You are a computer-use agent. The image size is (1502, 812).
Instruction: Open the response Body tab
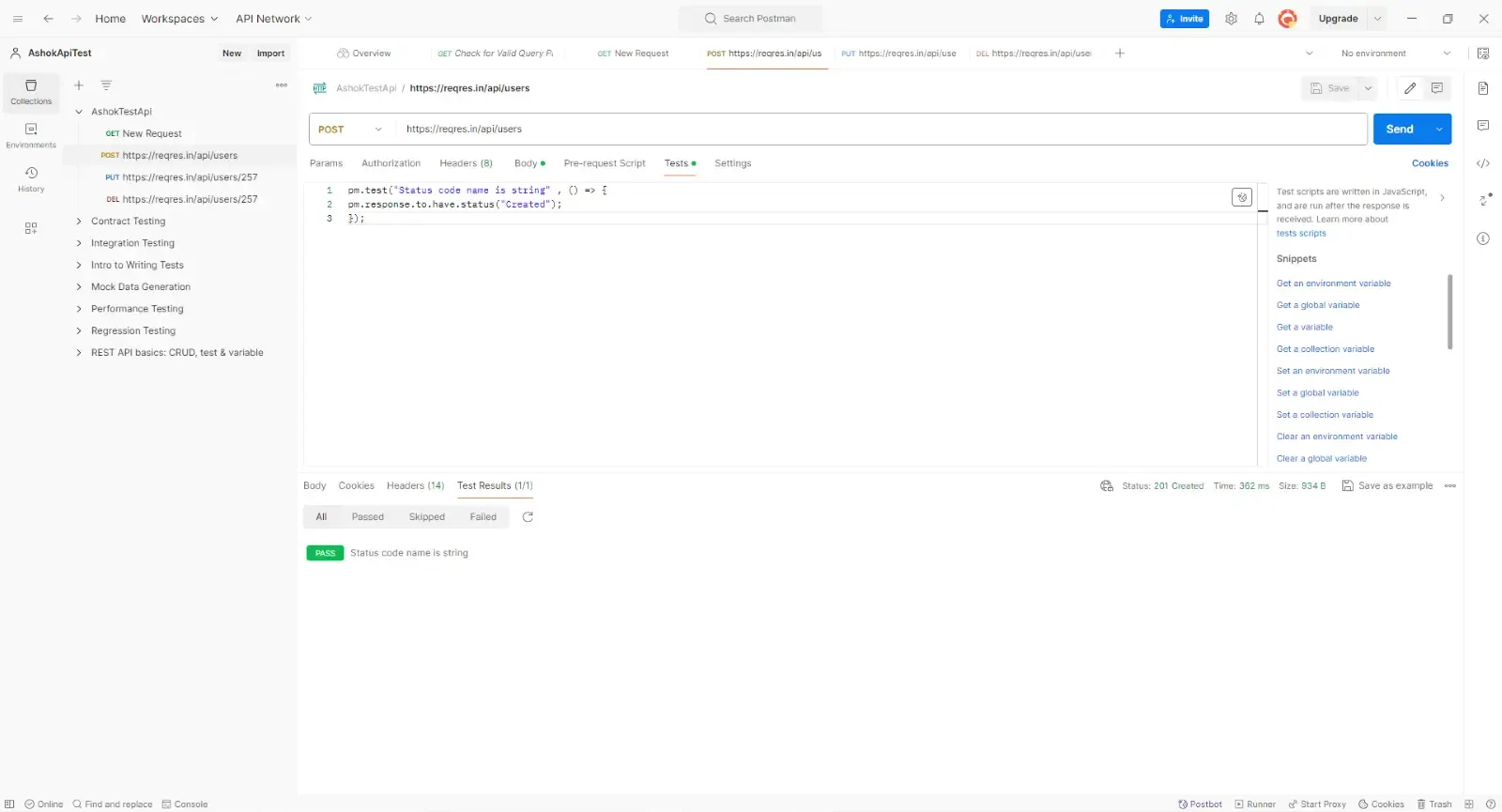(314, 486)
